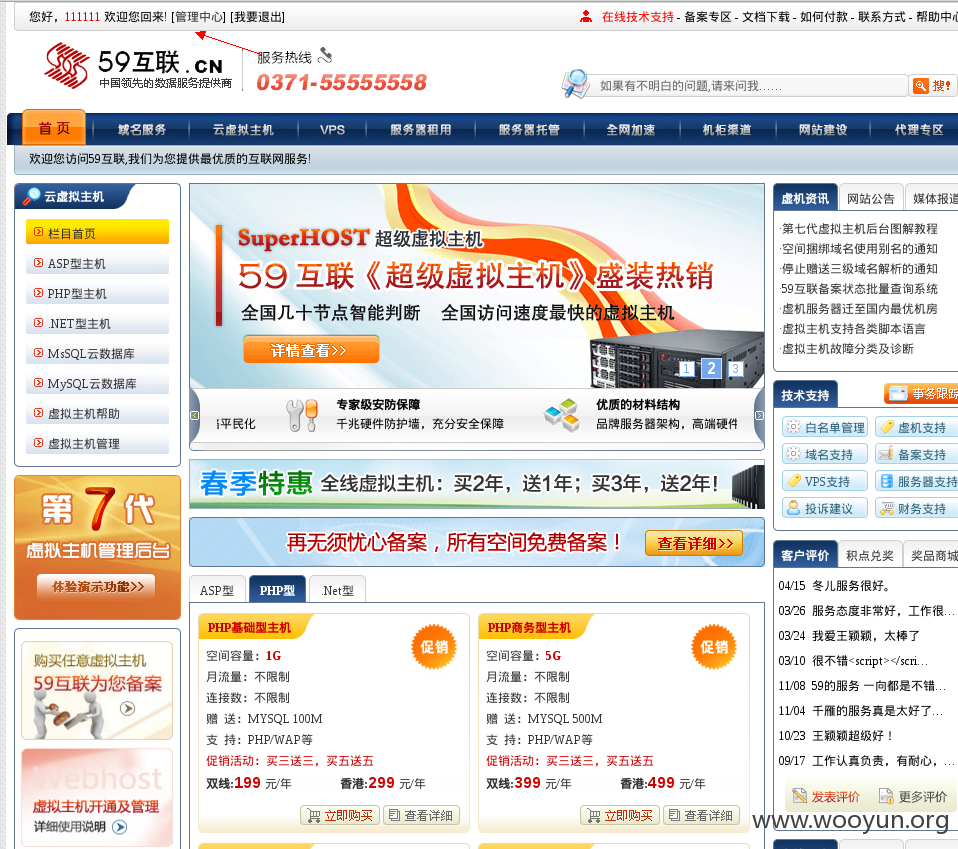Click VPS支持 support button
Screen dimensions: 958x849
825,481
